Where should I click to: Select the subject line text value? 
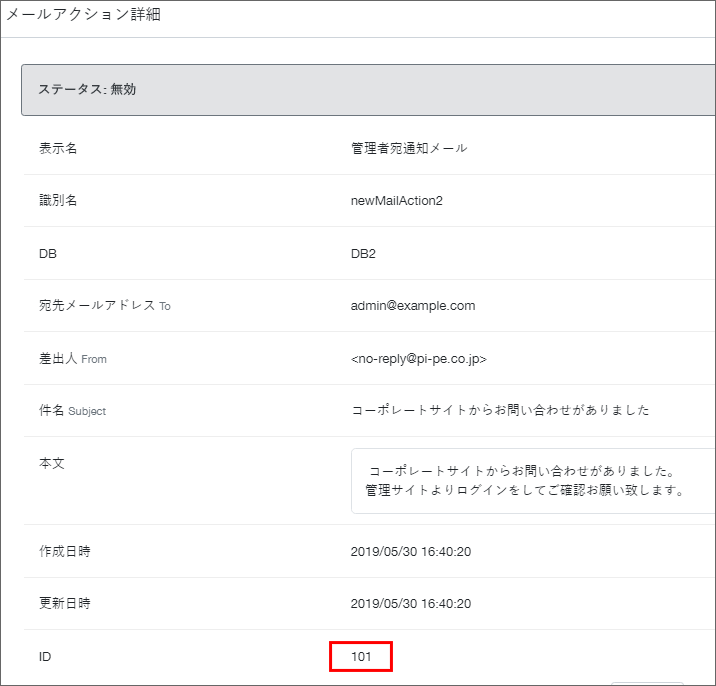tap(500, 410)
